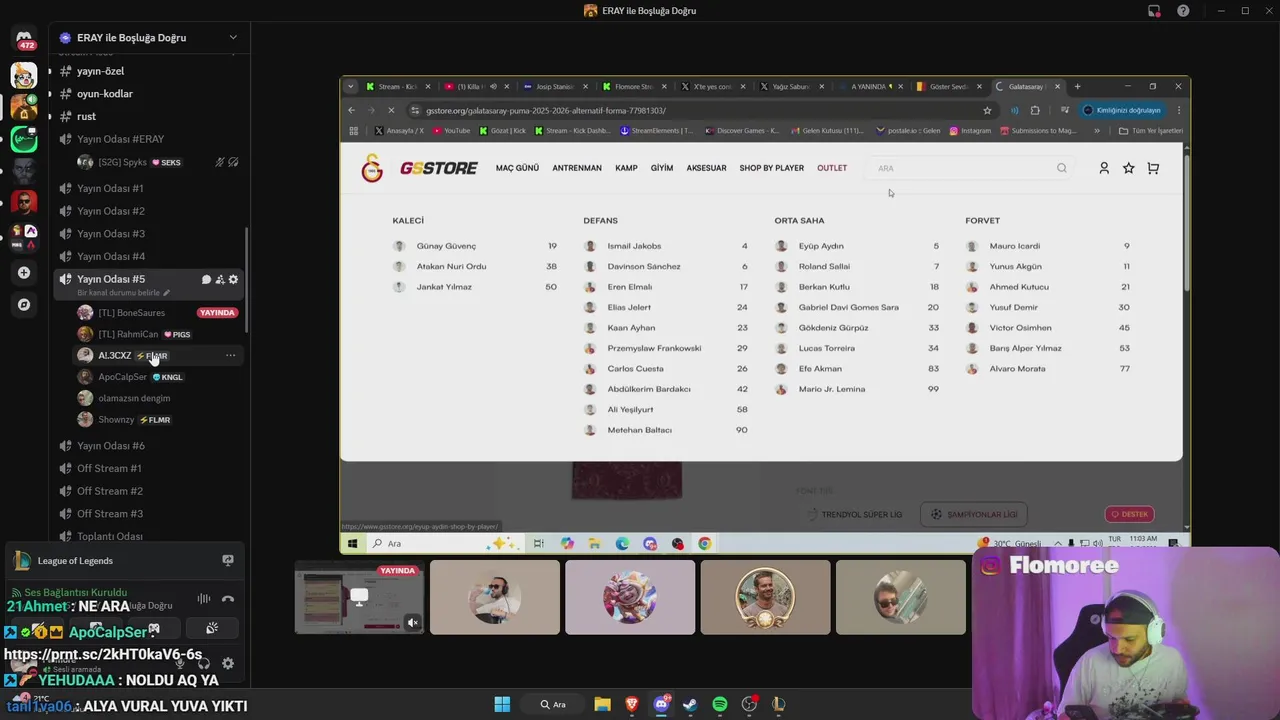This screenshot has height=720, width=1280.
Task: Edit Yayın Odası #5 channel settings gear
Action: pyautogui.click(x=234, y=279)
